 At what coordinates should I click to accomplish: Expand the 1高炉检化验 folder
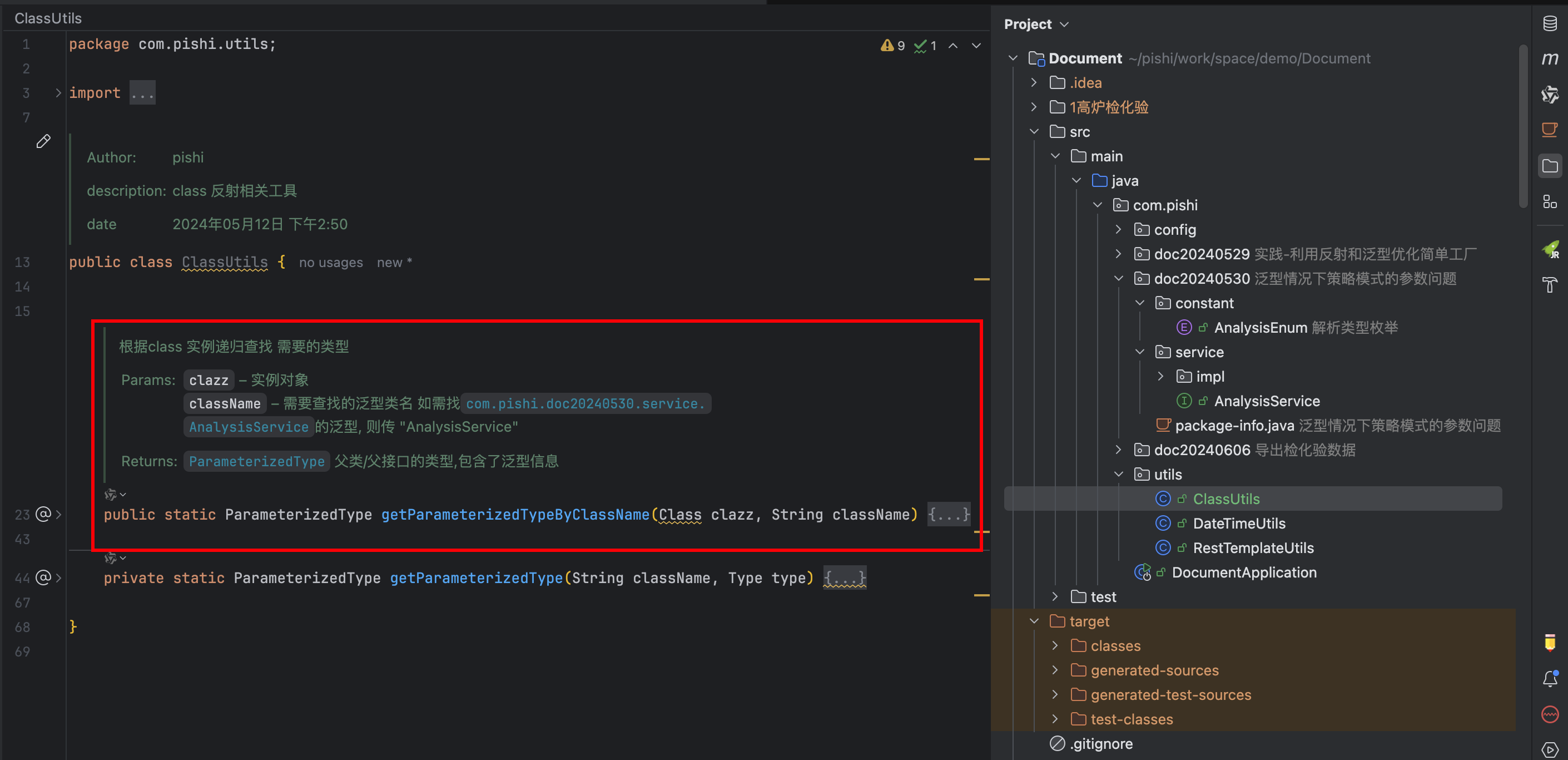pyautogui.click(x=1034, y=107)
